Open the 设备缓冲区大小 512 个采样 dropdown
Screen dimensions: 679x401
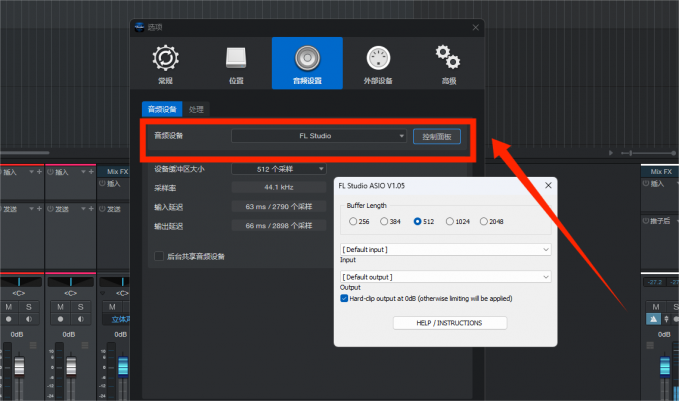tap(278, 169)
